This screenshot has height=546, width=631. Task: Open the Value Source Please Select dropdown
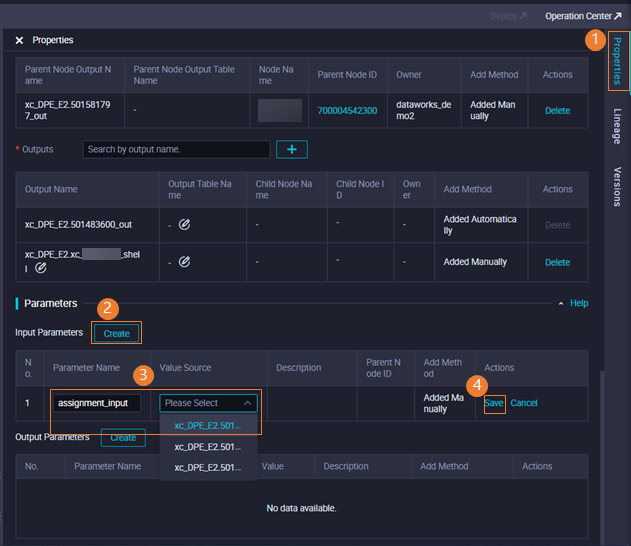click(x=209, y=403)
